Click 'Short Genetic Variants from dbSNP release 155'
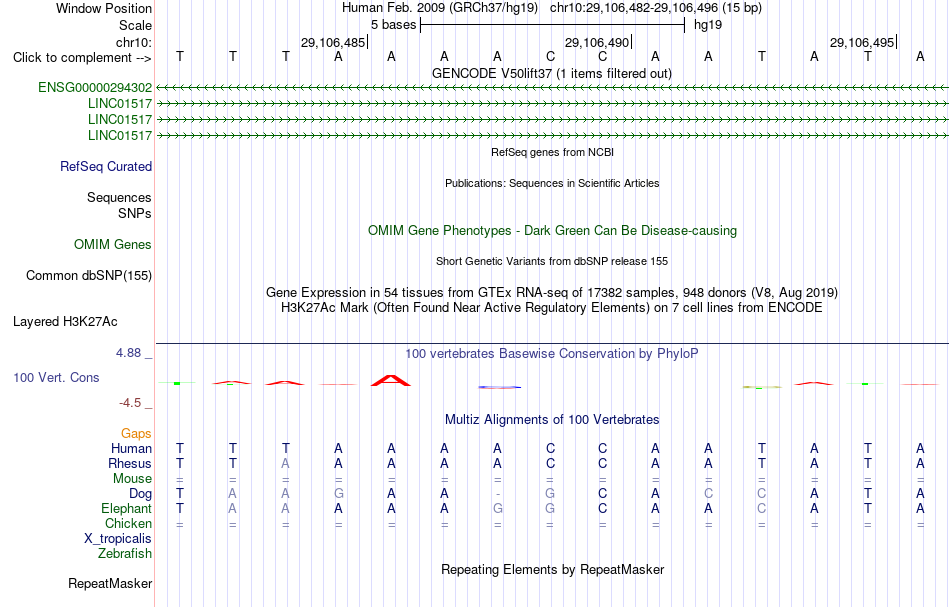This screenshot has height=607, width=950. 552,261
